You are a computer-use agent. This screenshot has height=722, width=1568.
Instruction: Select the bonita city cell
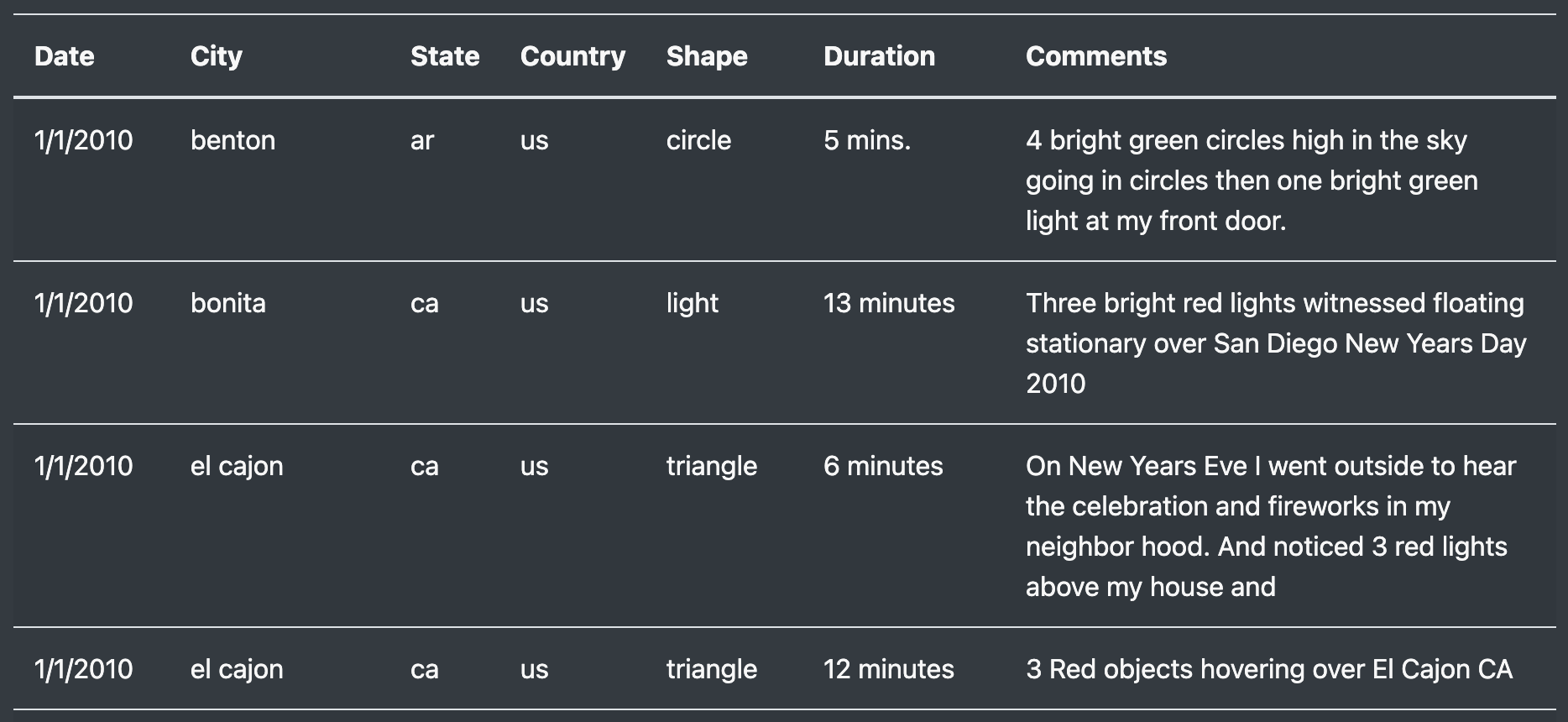(x=227, y=303)
